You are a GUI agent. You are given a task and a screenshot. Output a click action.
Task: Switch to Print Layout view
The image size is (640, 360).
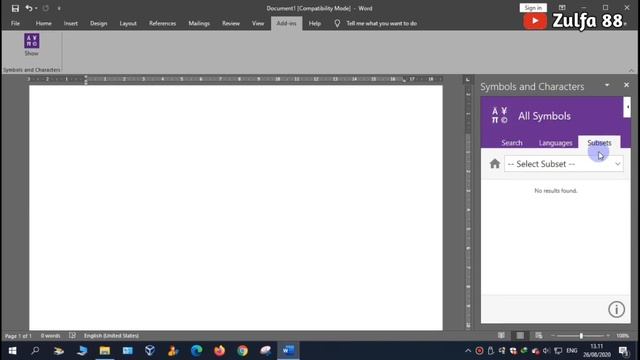(x=520, y=336)
